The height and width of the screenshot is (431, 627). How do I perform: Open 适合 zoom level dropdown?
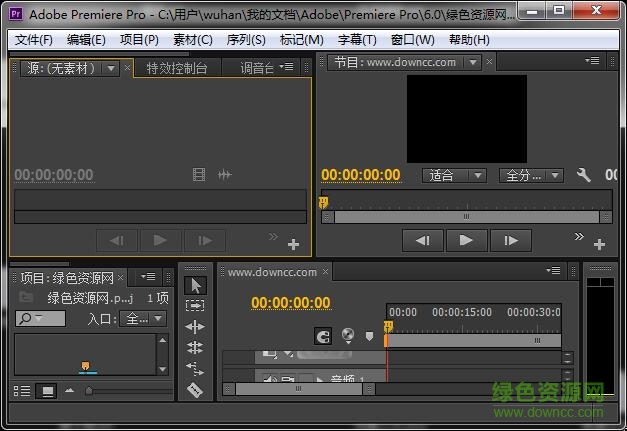pyautogui.click(x=453, y=175)
